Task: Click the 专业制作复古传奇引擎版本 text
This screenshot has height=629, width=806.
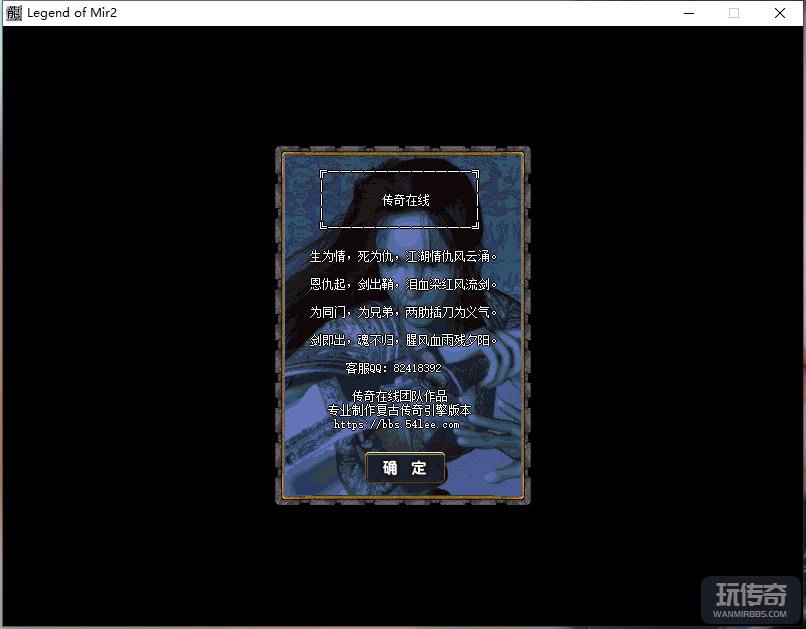Action: (x=399, y=410)
